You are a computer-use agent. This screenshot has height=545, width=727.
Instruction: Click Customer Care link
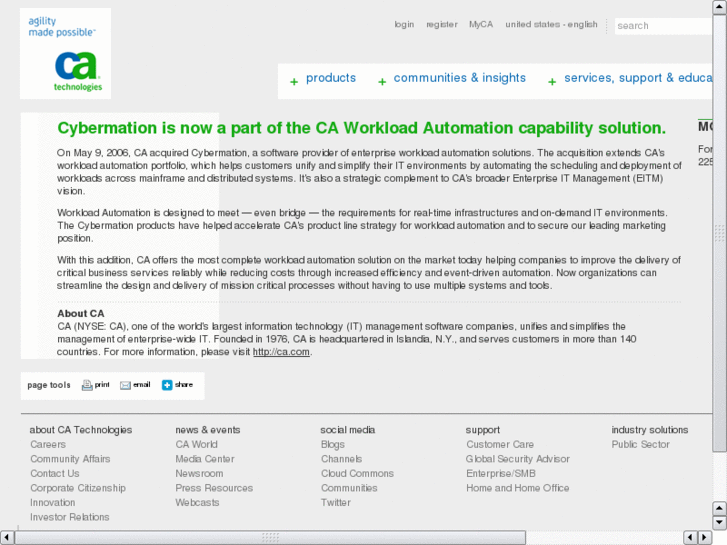[500, 444]
